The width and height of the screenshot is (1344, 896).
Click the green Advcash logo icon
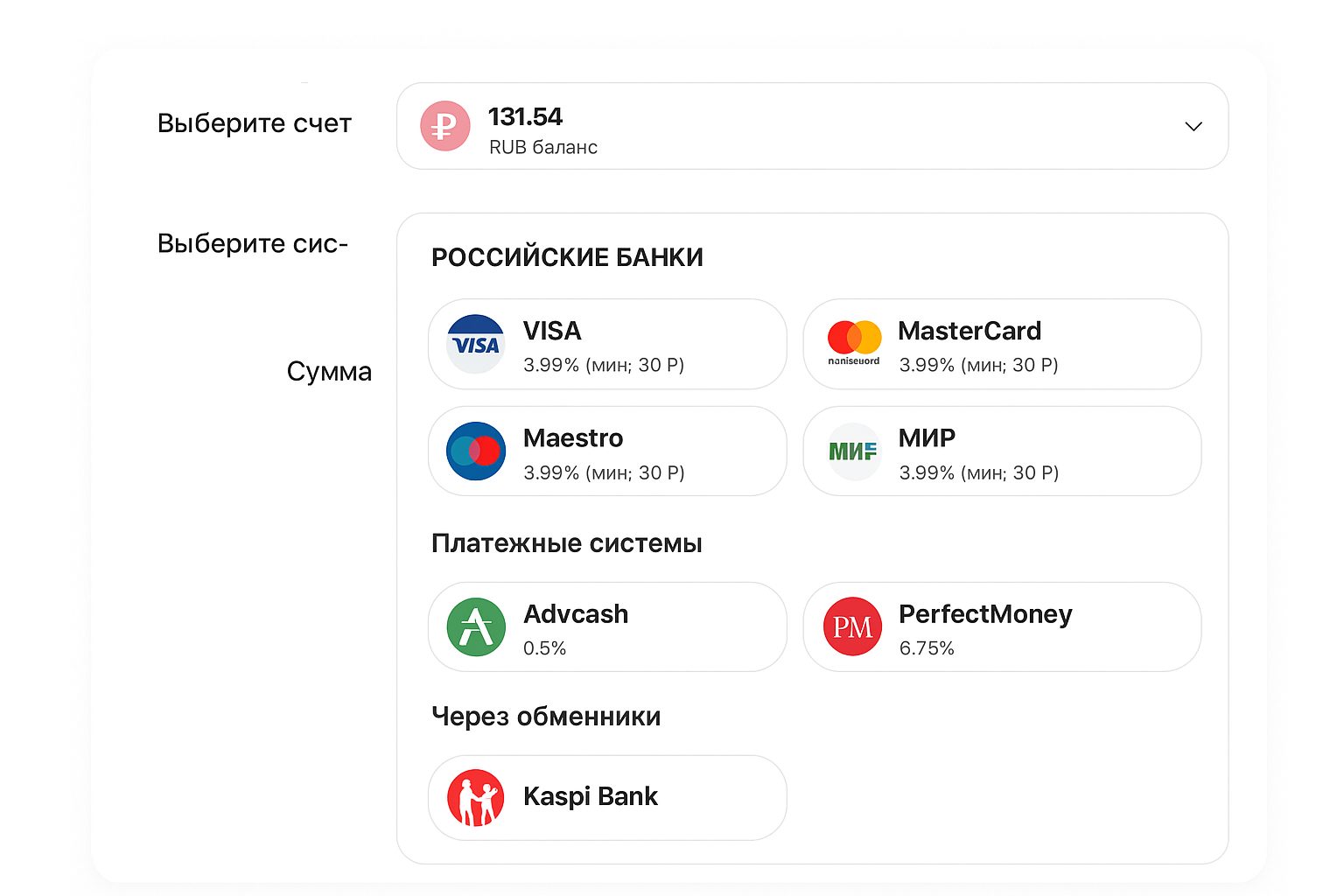475,627
